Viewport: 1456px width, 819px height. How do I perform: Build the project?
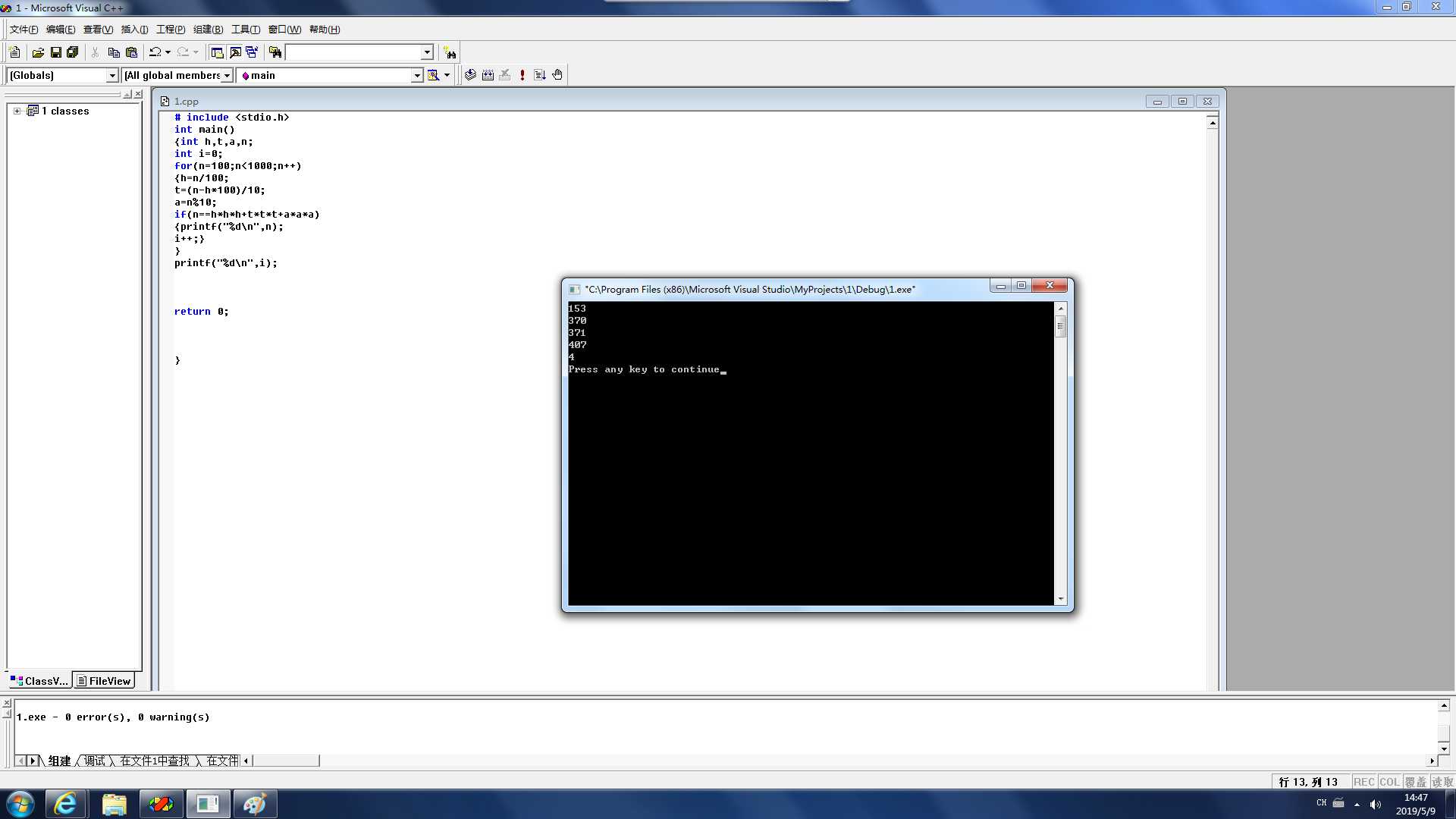pyautogui.click(x=488, y=75)
